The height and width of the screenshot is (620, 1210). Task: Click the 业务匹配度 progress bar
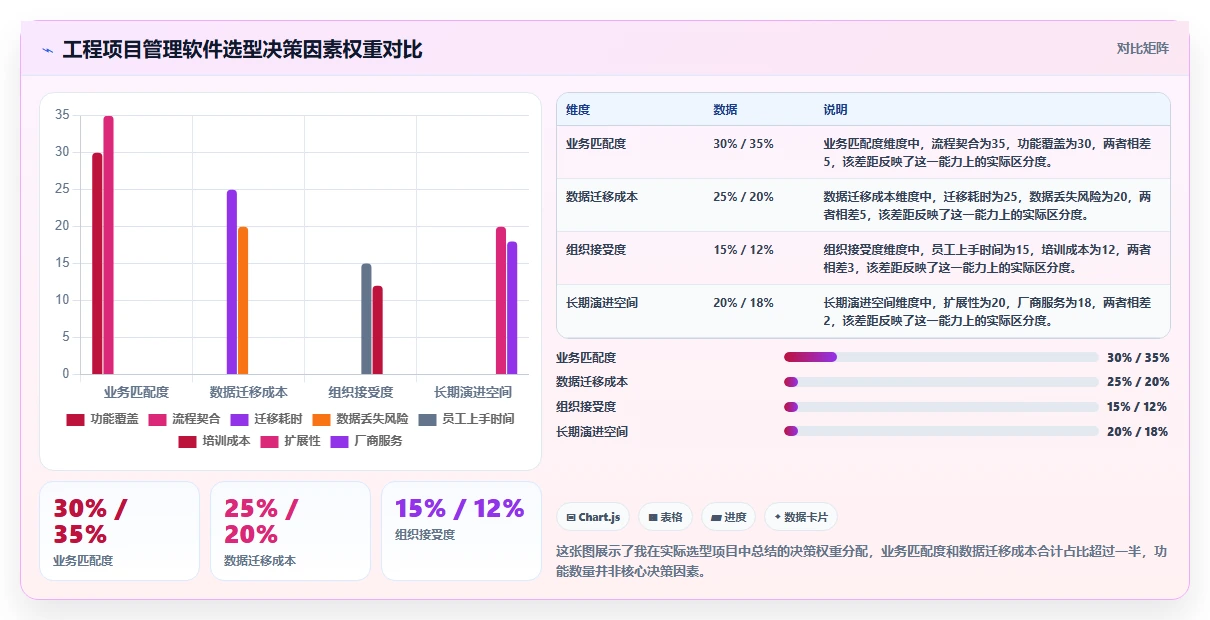tap(941, 357)
